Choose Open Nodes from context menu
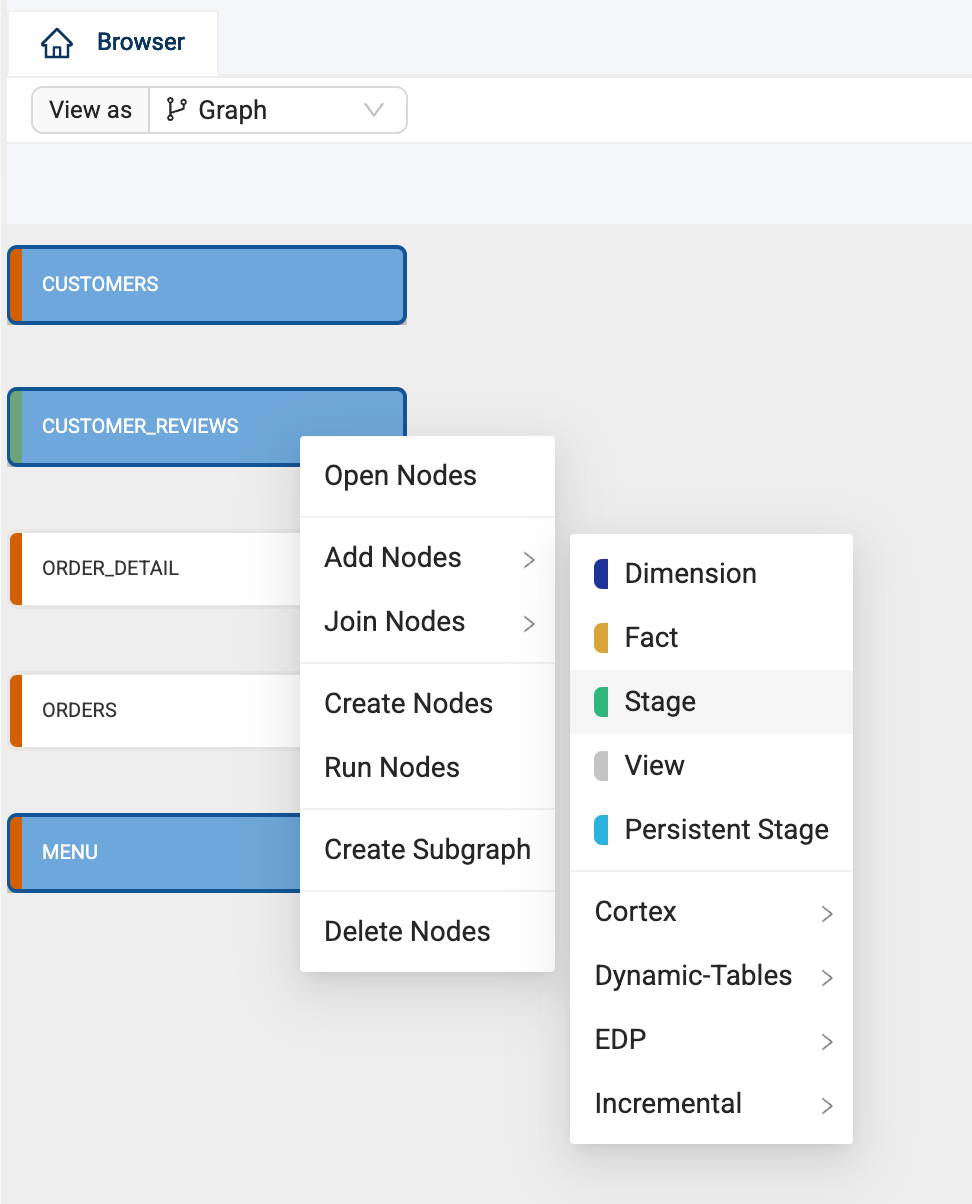The height and width of the screenshot is (1204, 972). coord(400,476)
